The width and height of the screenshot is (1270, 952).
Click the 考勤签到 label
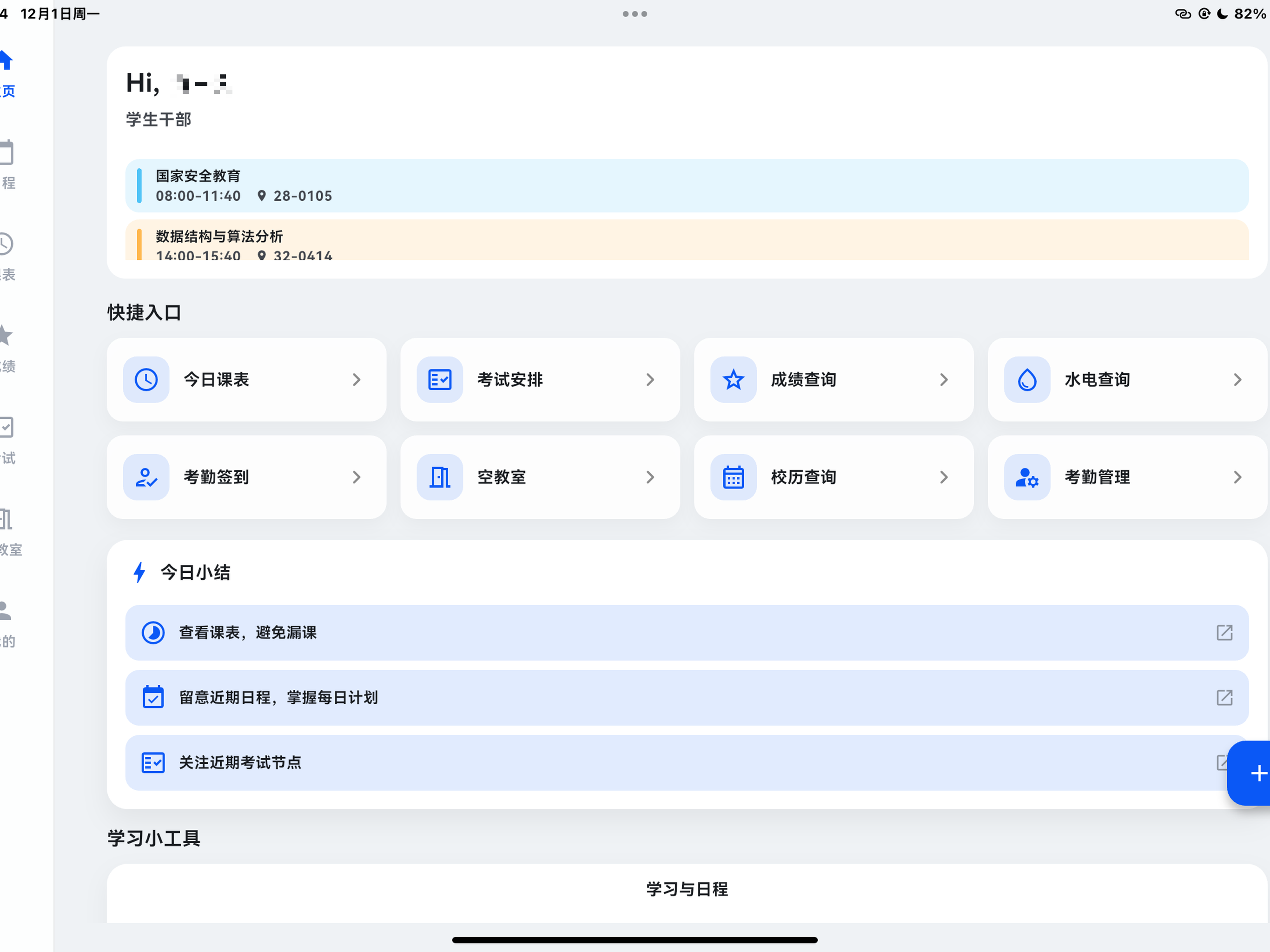click(217, 477)
